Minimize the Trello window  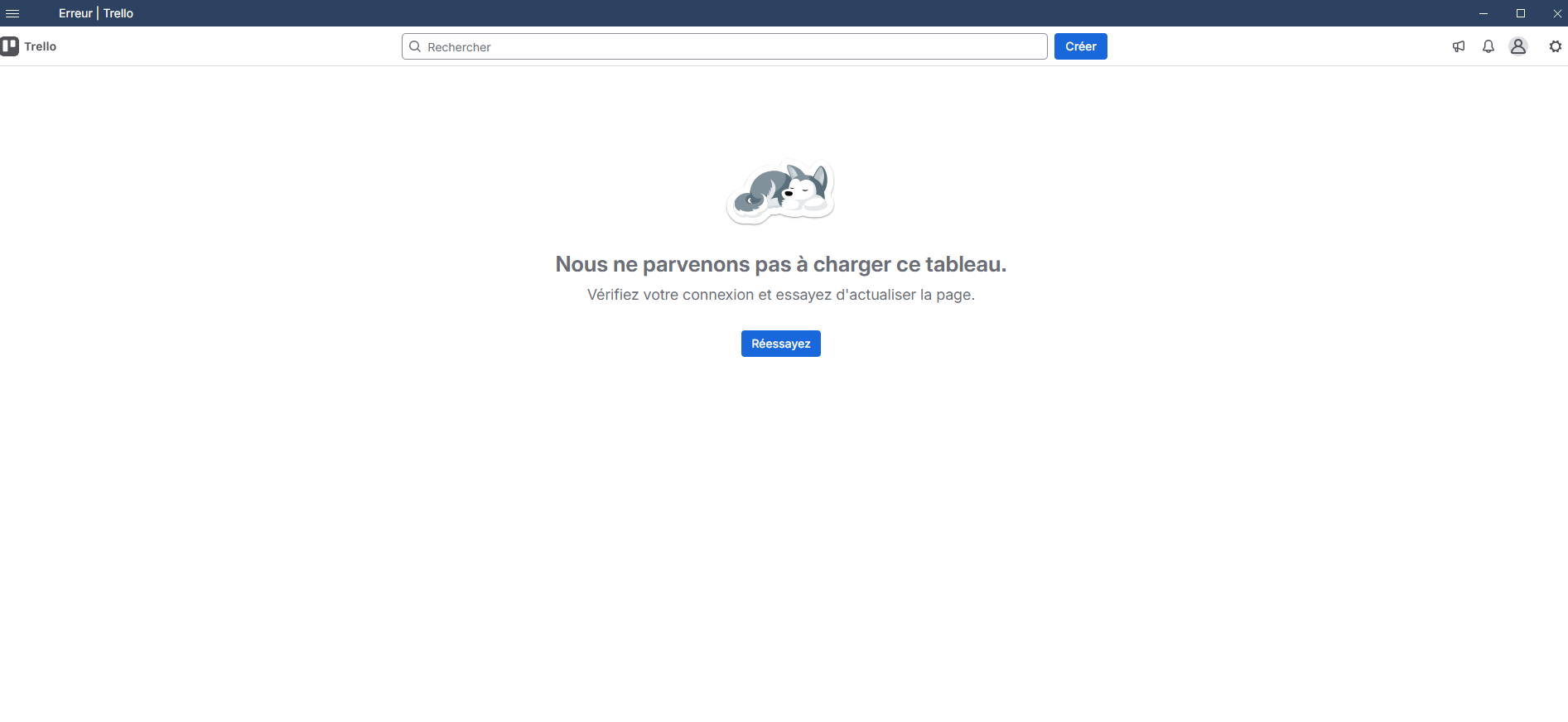(1484, 13)
